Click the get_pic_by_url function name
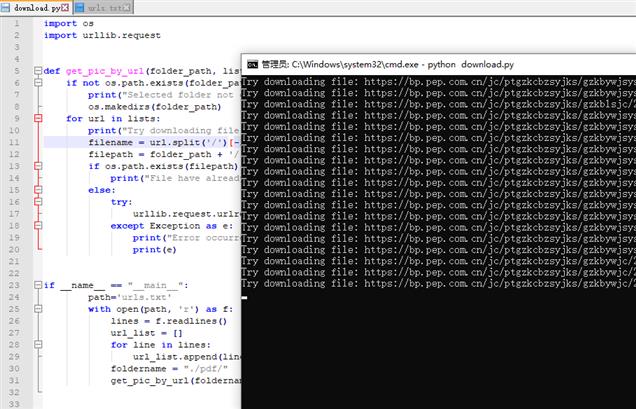This screenshot has height=409, width=636. 105,71
